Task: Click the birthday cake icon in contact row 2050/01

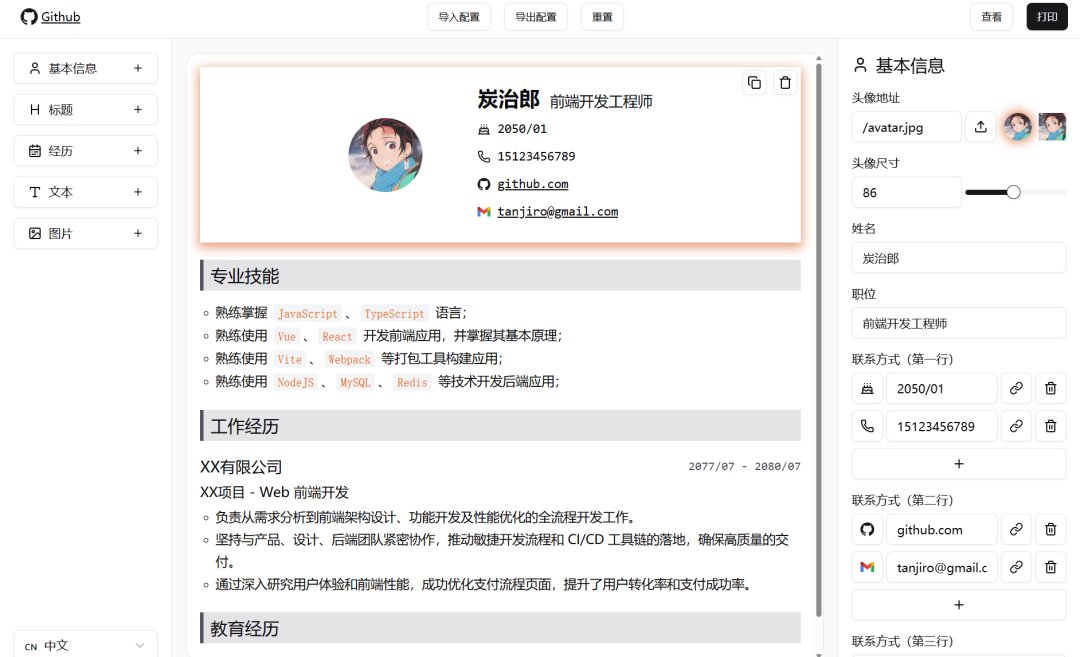Action: (866, 388)
